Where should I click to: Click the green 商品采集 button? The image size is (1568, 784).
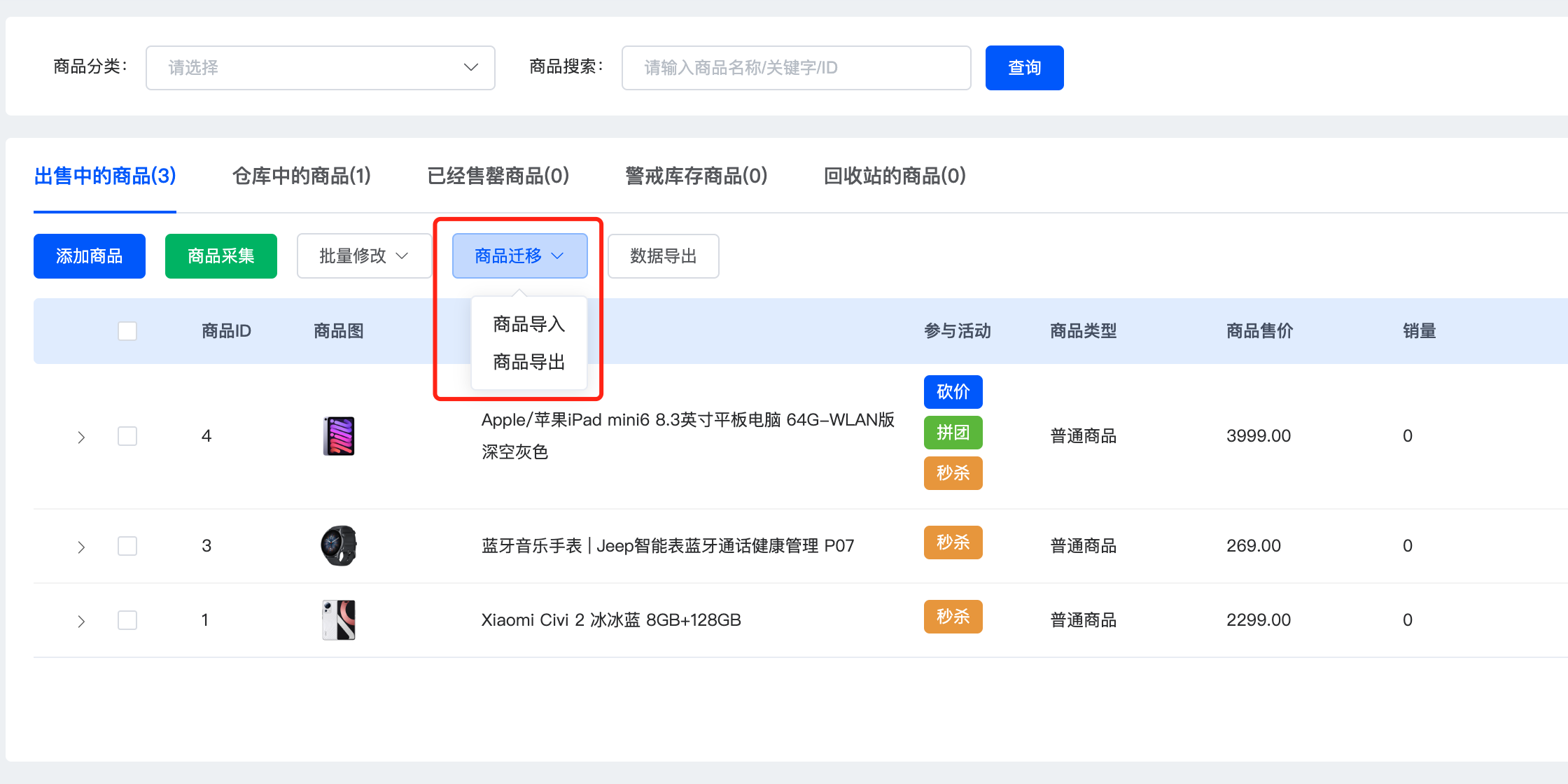[220, 256]
